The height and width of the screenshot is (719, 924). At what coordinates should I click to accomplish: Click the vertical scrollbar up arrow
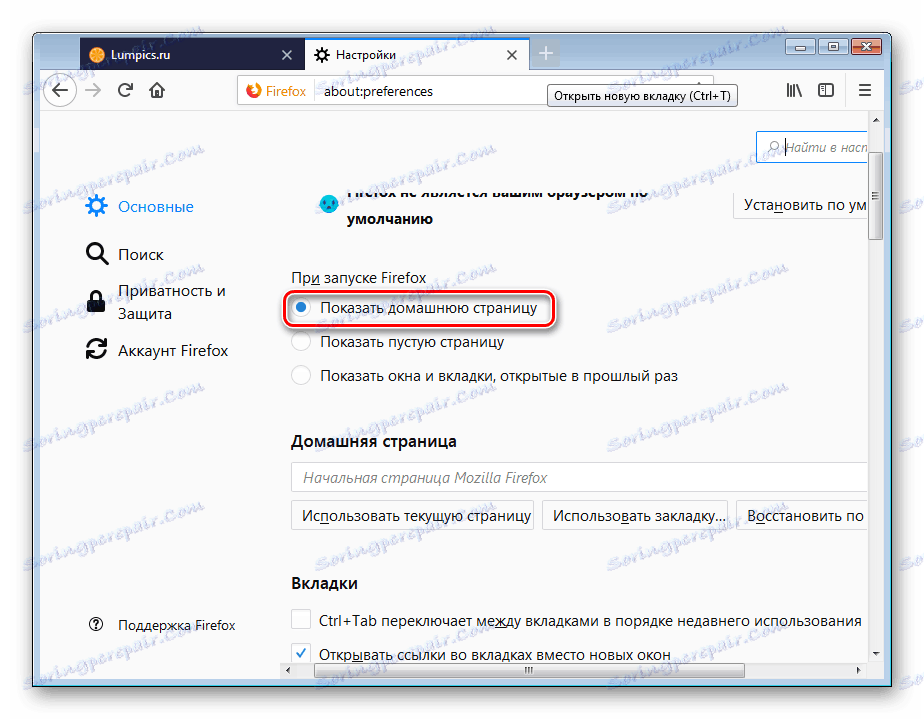pyautogui.click(x=876, y=121)
